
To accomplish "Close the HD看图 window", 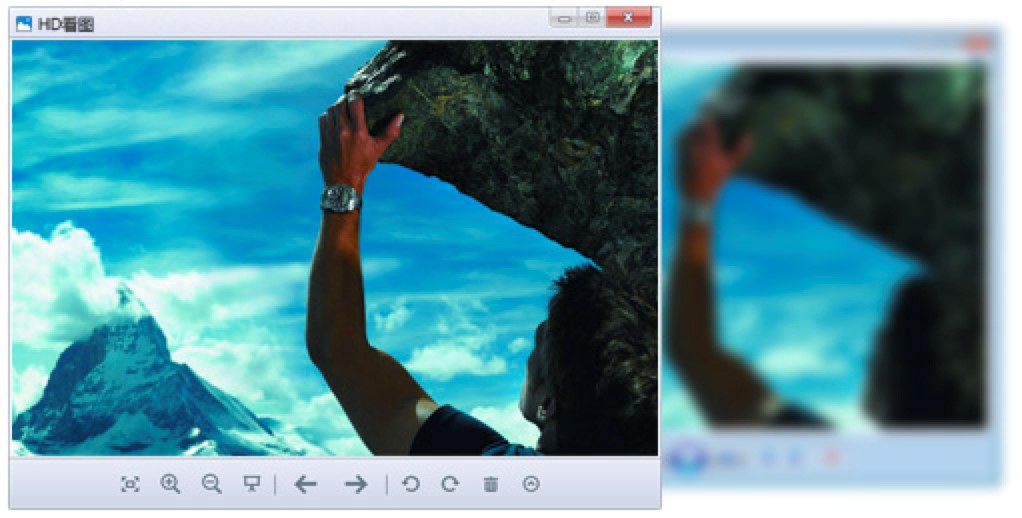I will [x=628, y=18].
